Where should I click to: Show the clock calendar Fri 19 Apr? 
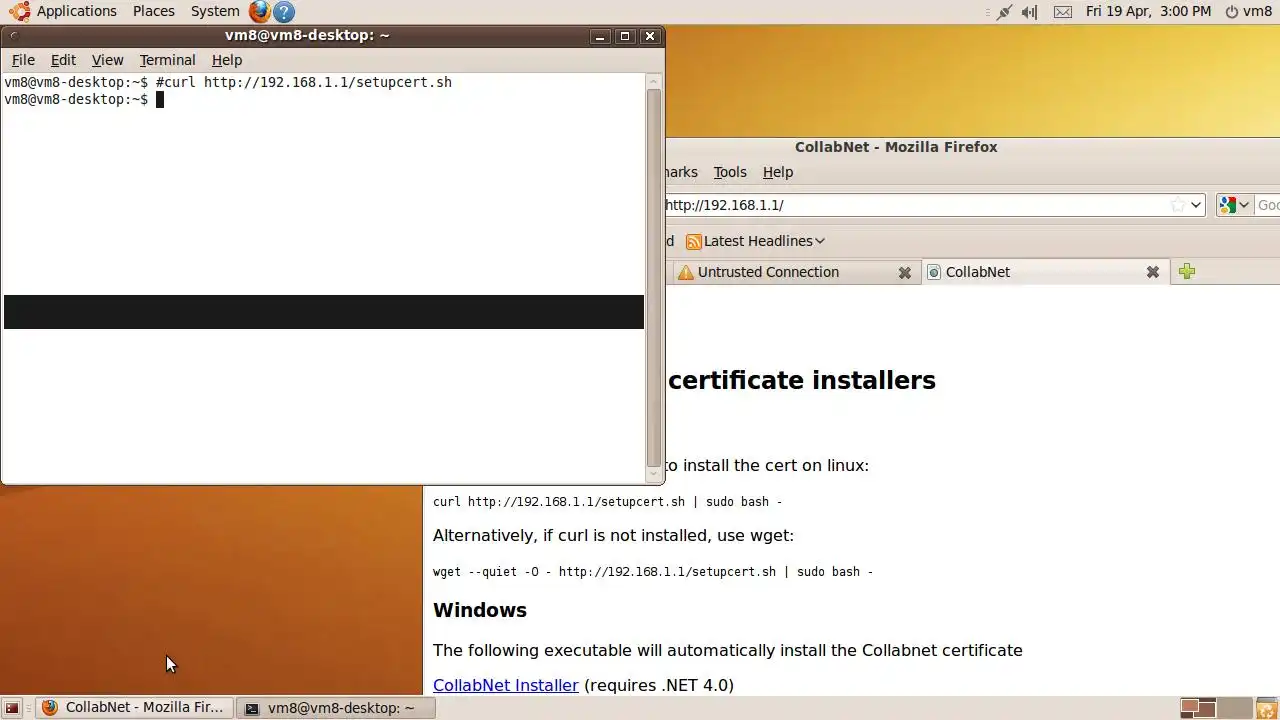[1148, 12]
